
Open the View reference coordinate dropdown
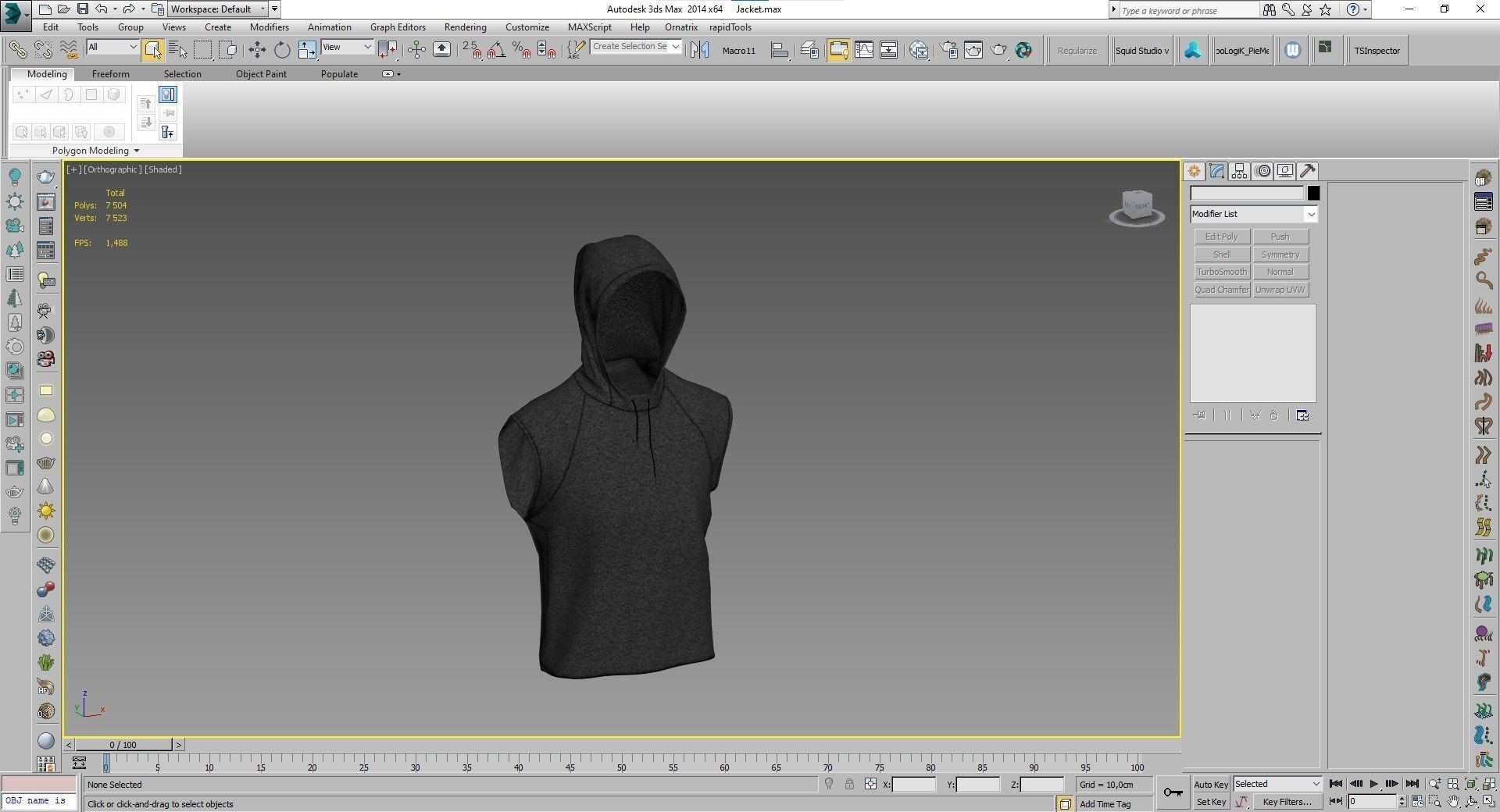[347, 47]
